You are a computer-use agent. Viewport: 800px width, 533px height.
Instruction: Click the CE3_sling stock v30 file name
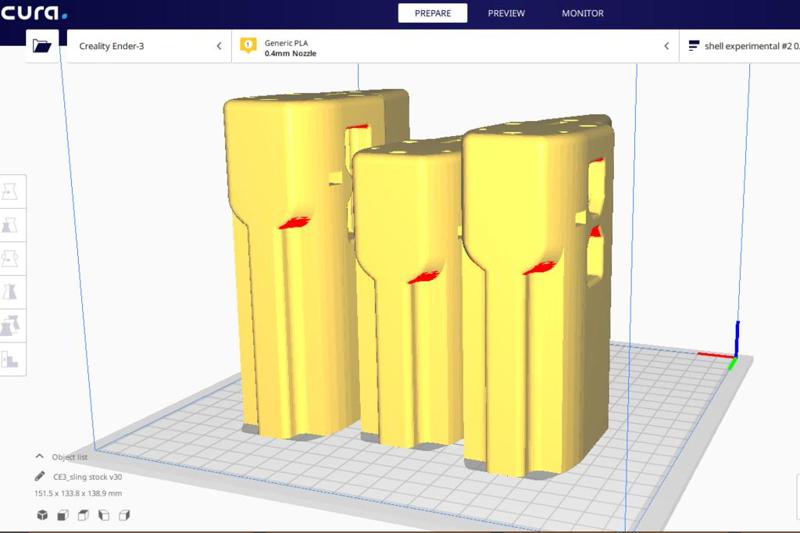pos(88,477)
